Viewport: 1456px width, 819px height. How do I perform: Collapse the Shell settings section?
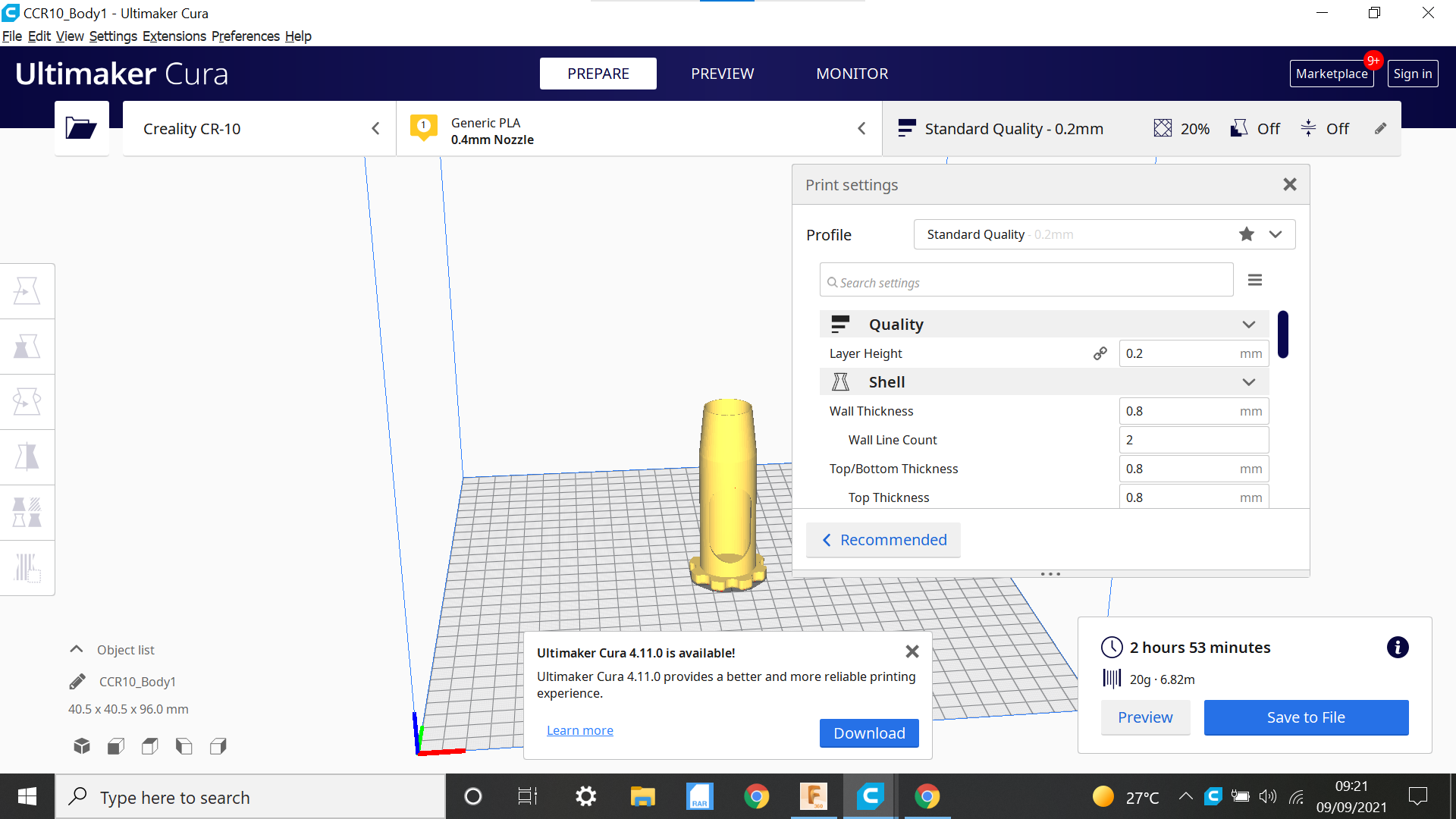(x=1248, y=382)
